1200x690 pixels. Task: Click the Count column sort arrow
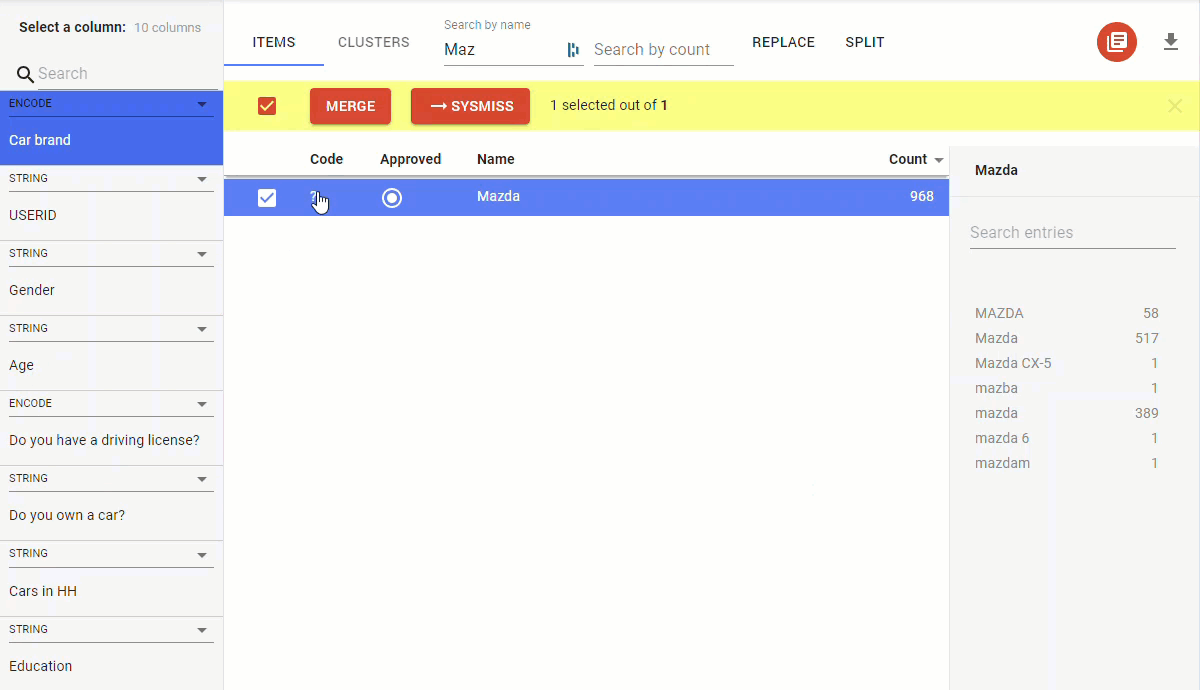point(938,160)
